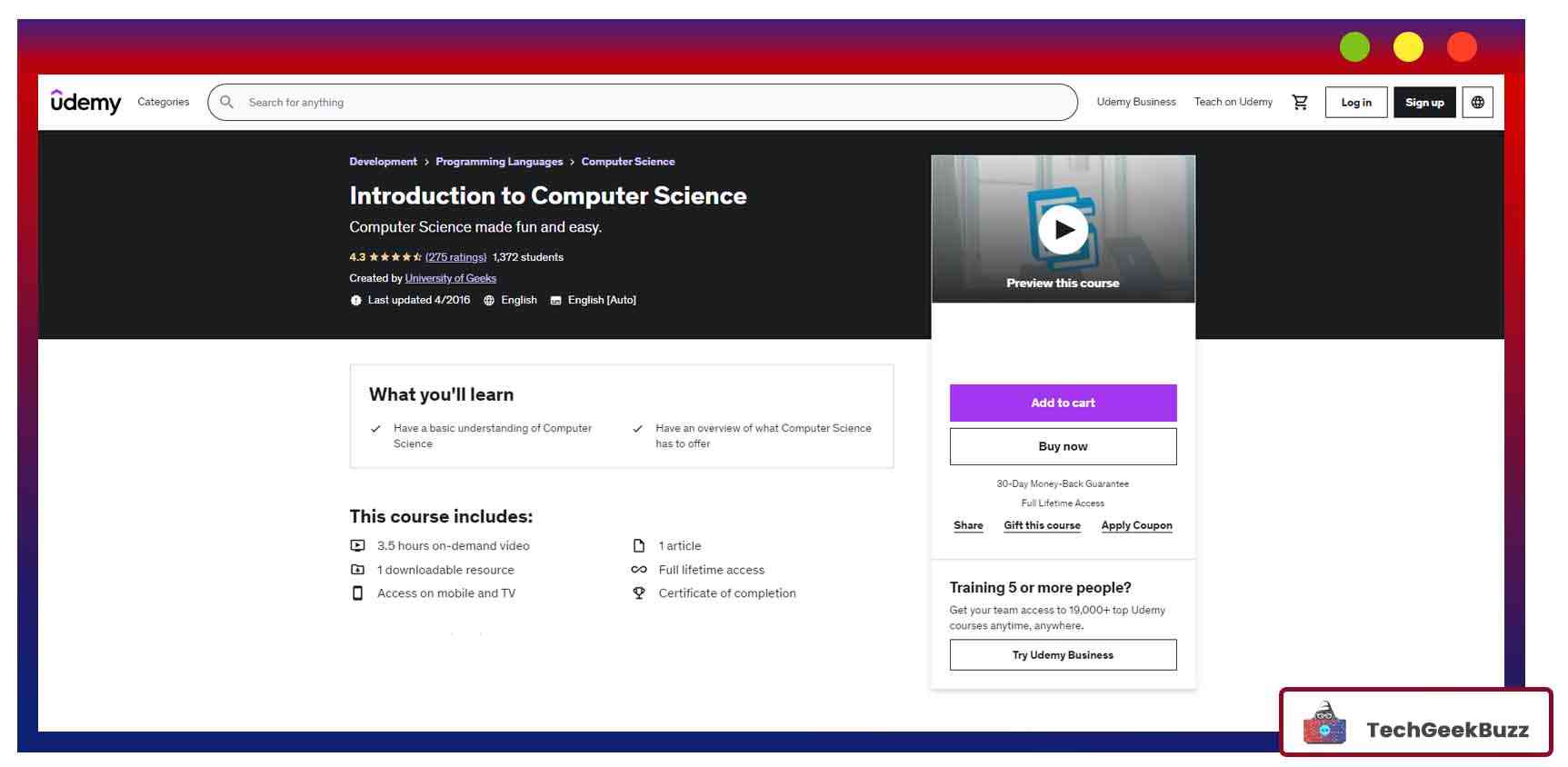The image size is (1568, 767).
Task: Click the Apply Coupon link
Action: 1136,526
